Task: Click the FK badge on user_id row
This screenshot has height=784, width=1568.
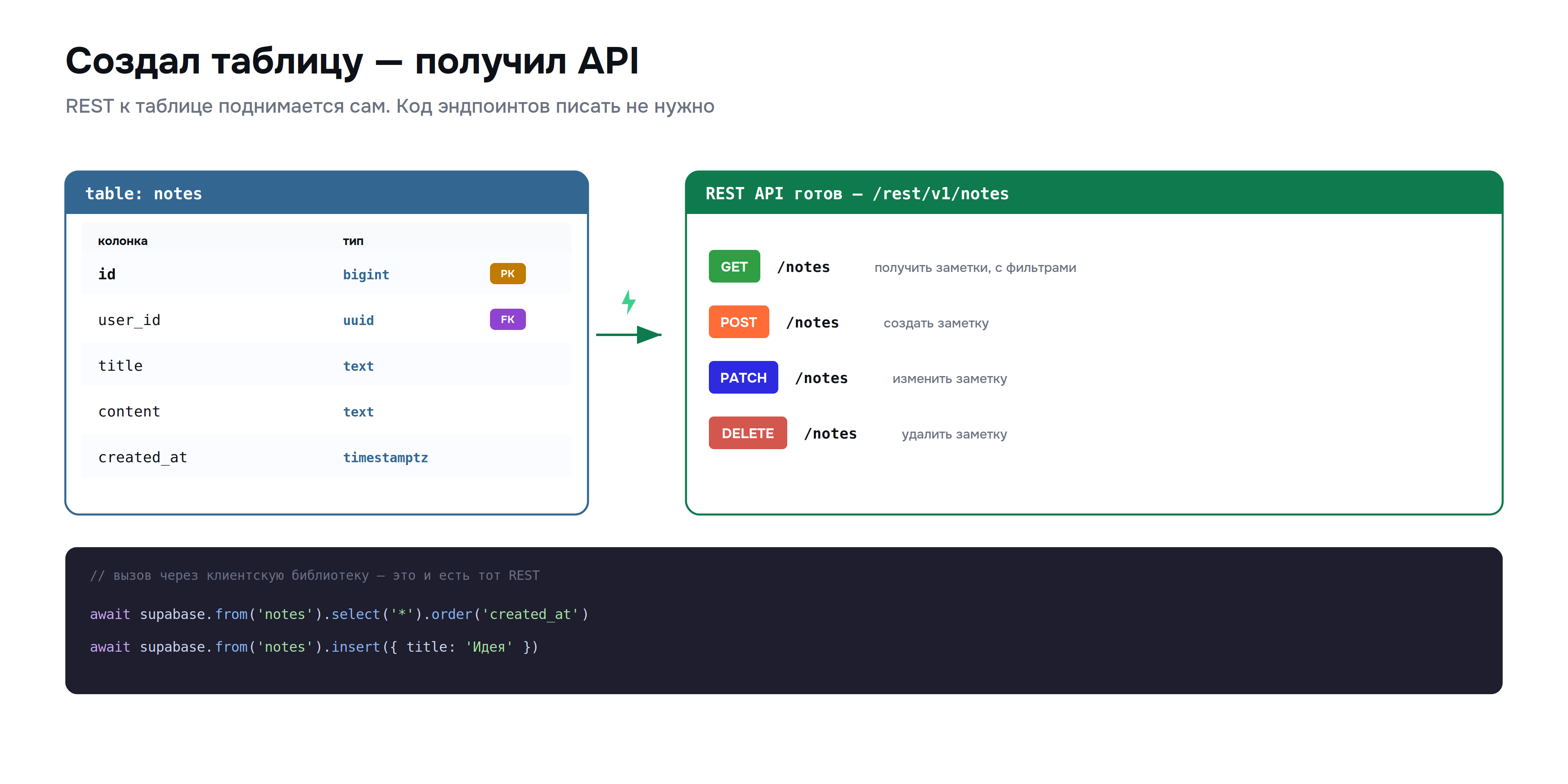Action: point(508,319)
